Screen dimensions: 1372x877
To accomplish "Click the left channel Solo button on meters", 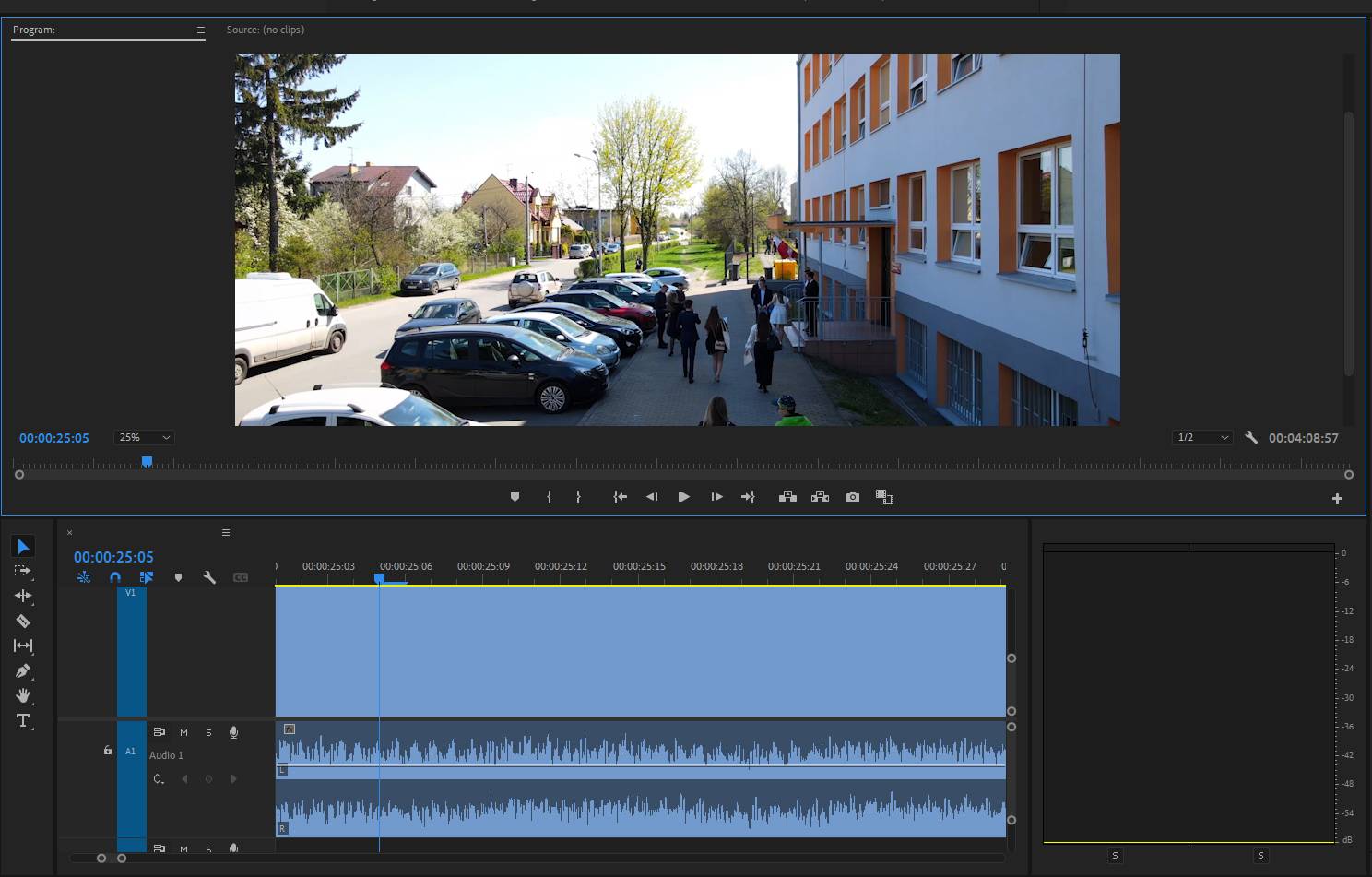I will pos(1115,856).
